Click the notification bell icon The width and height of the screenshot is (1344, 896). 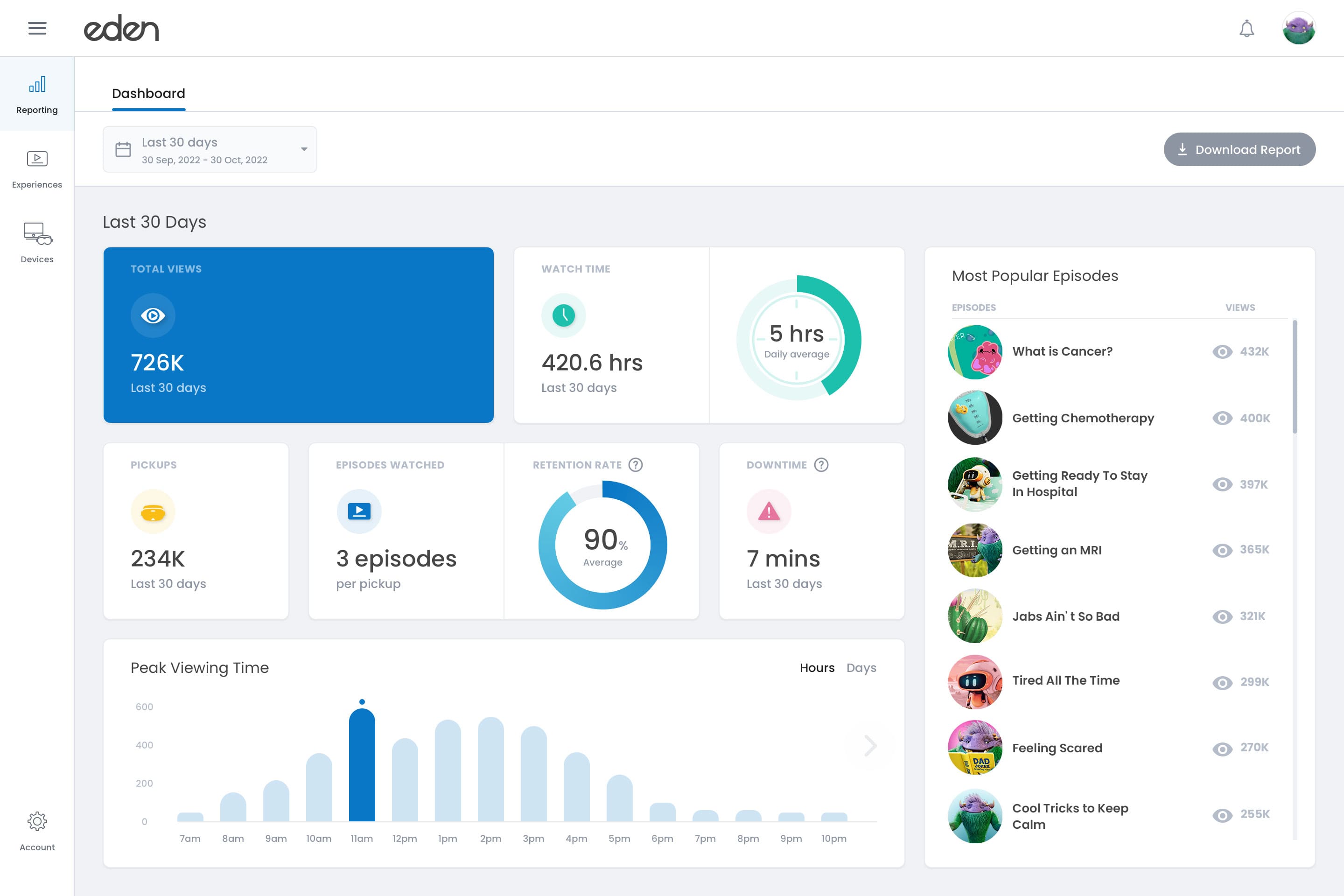[1246, 28]
